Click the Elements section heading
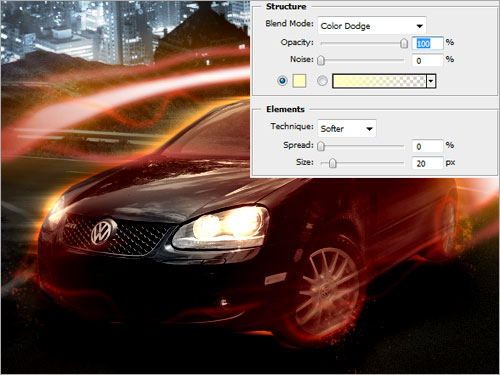 [285, 109]
